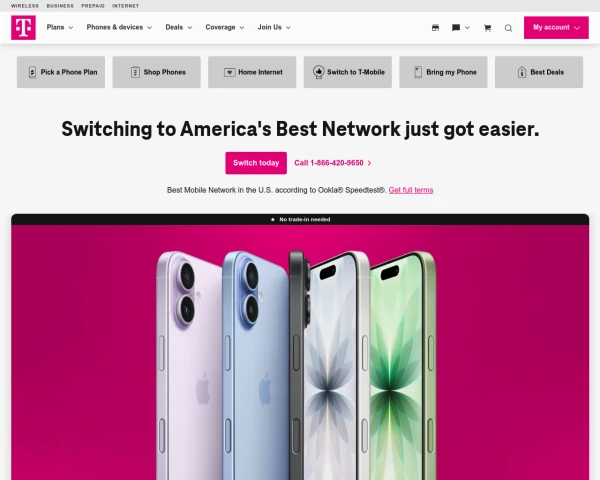Expand the Deals dropdown menu
Viewport: 600px width, 480px height.
click(179, 27)
